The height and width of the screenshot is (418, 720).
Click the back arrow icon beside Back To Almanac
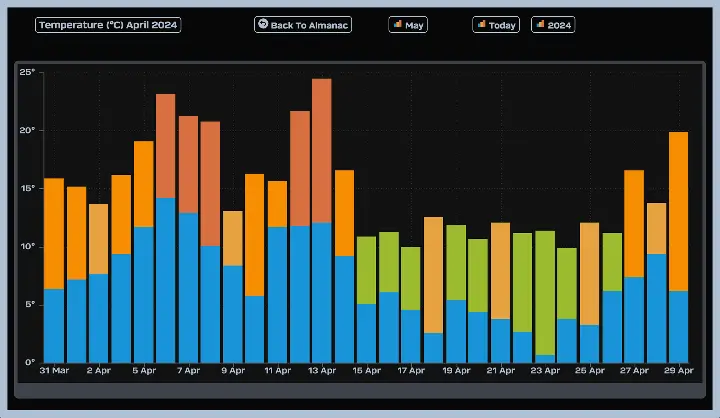pyautogui.click(x=263, y=24)
